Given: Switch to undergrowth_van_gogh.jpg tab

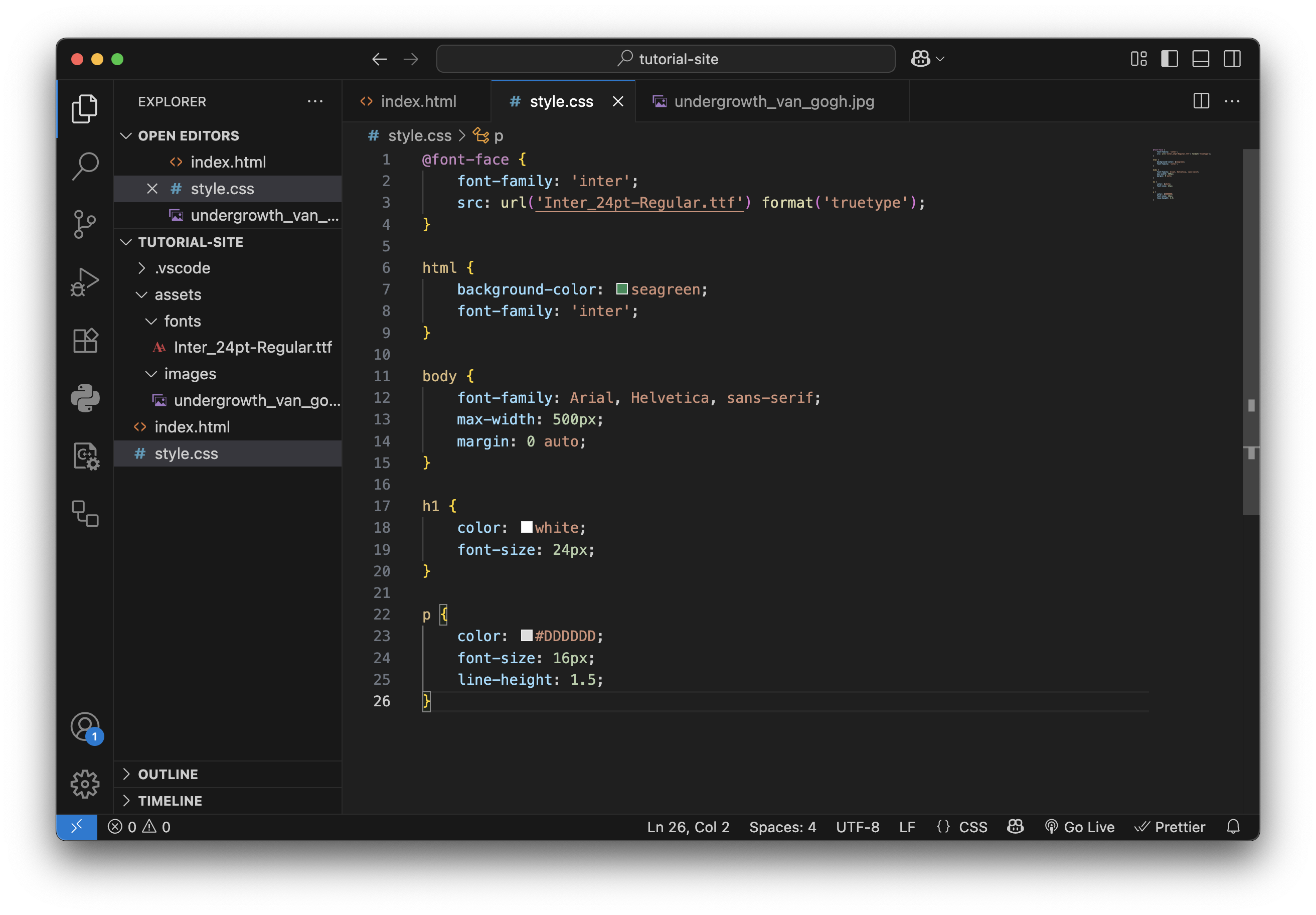Looking at the screenshot, I should pos(772,101).
